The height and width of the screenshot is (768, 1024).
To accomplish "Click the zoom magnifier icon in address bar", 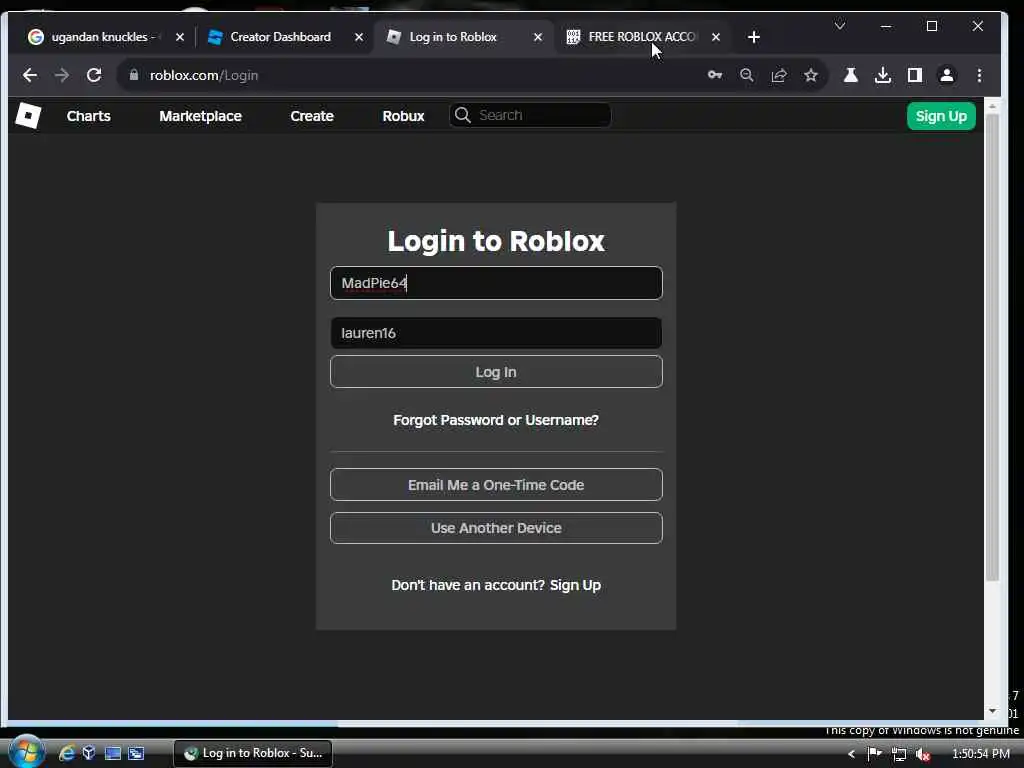I will [747, 75].
